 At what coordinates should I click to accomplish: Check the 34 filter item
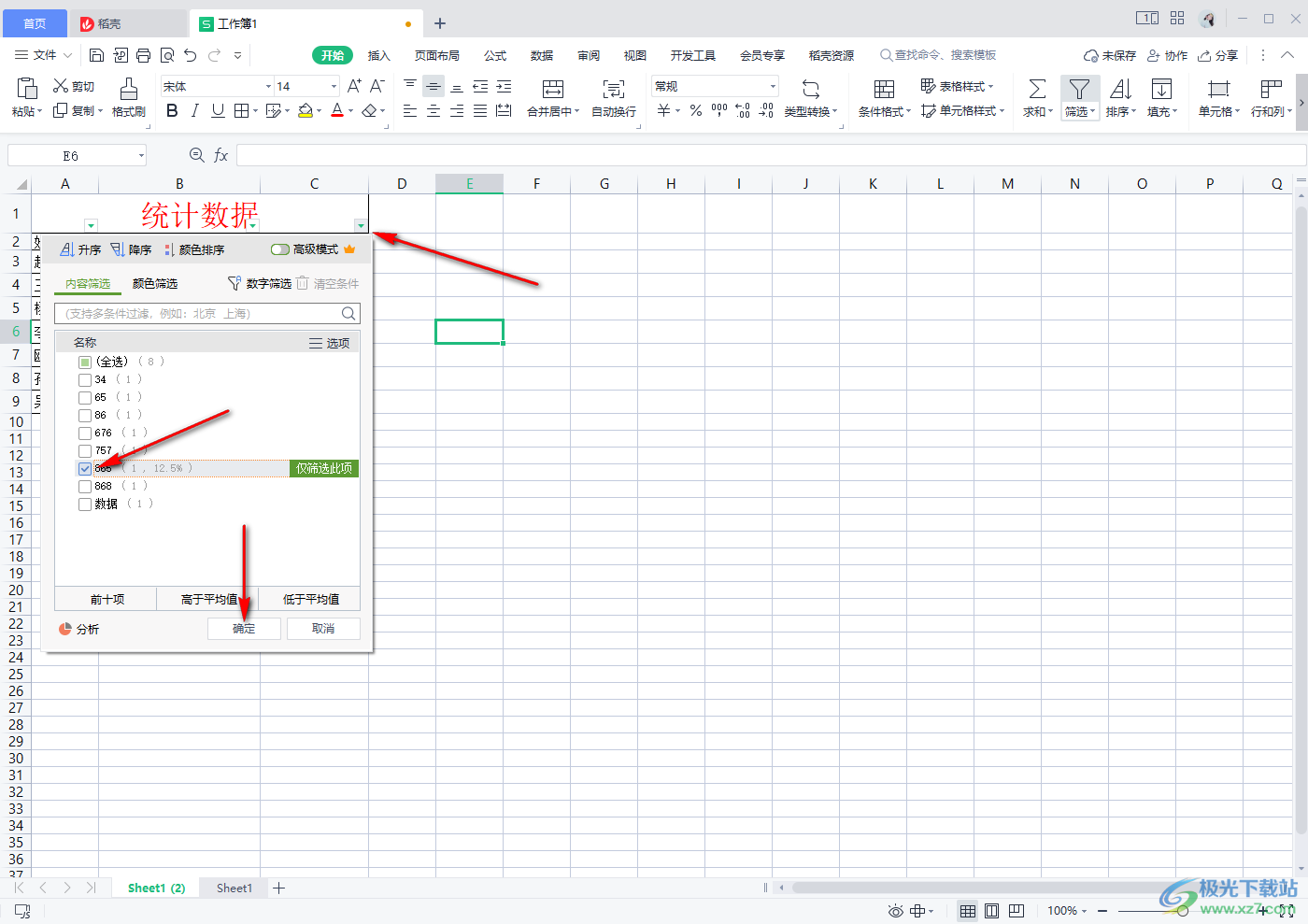click(85, 379)
